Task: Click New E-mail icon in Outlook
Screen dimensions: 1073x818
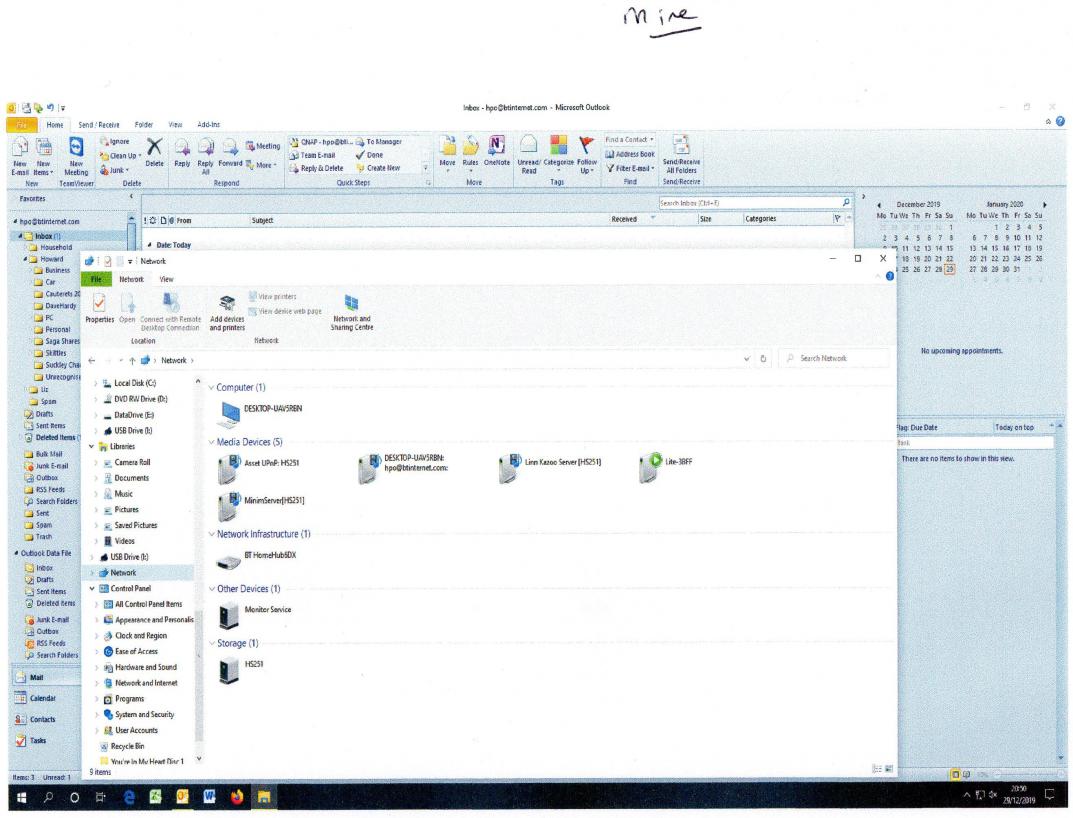Action: [20, 156]
